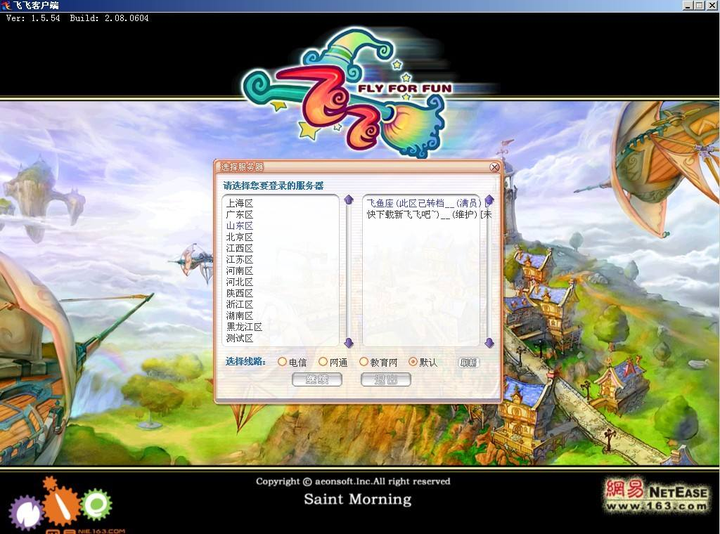Maximize the 飞飞客户端 window

tap(698, 6)
